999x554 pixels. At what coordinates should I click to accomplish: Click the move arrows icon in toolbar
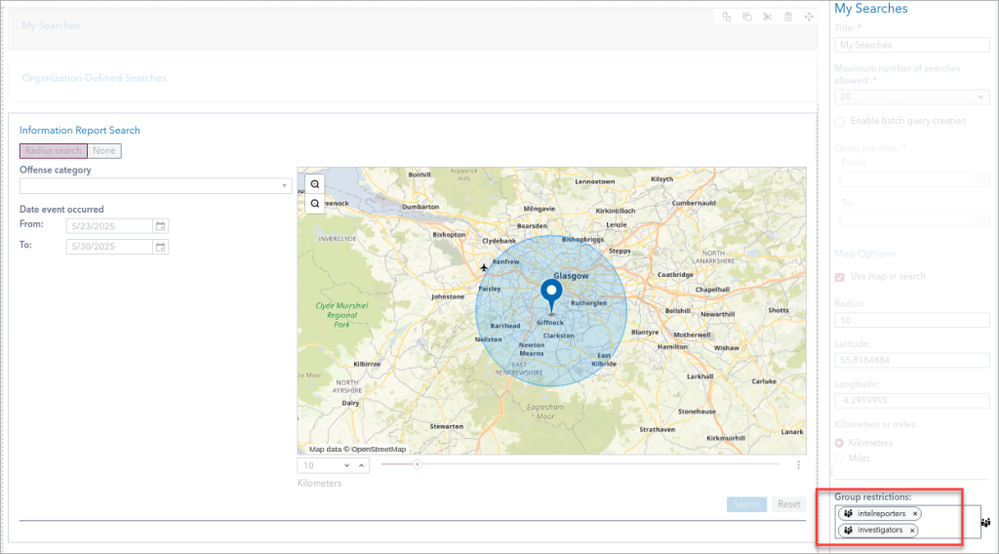tap(808, 17)
